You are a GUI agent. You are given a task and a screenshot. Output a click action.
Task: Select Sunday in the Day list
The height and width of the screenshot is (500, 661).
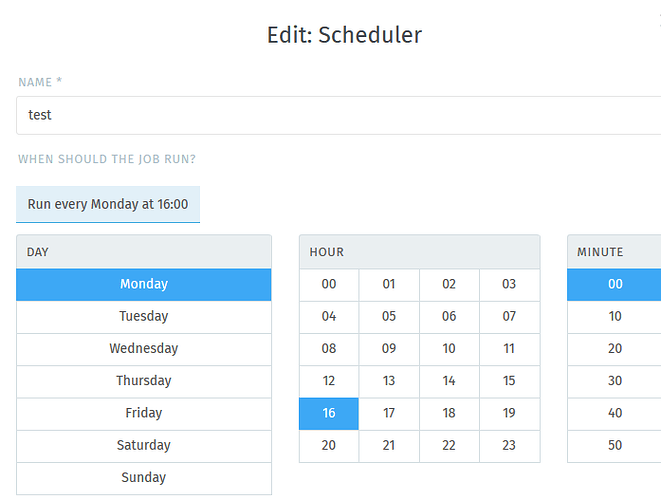point(144,478)
